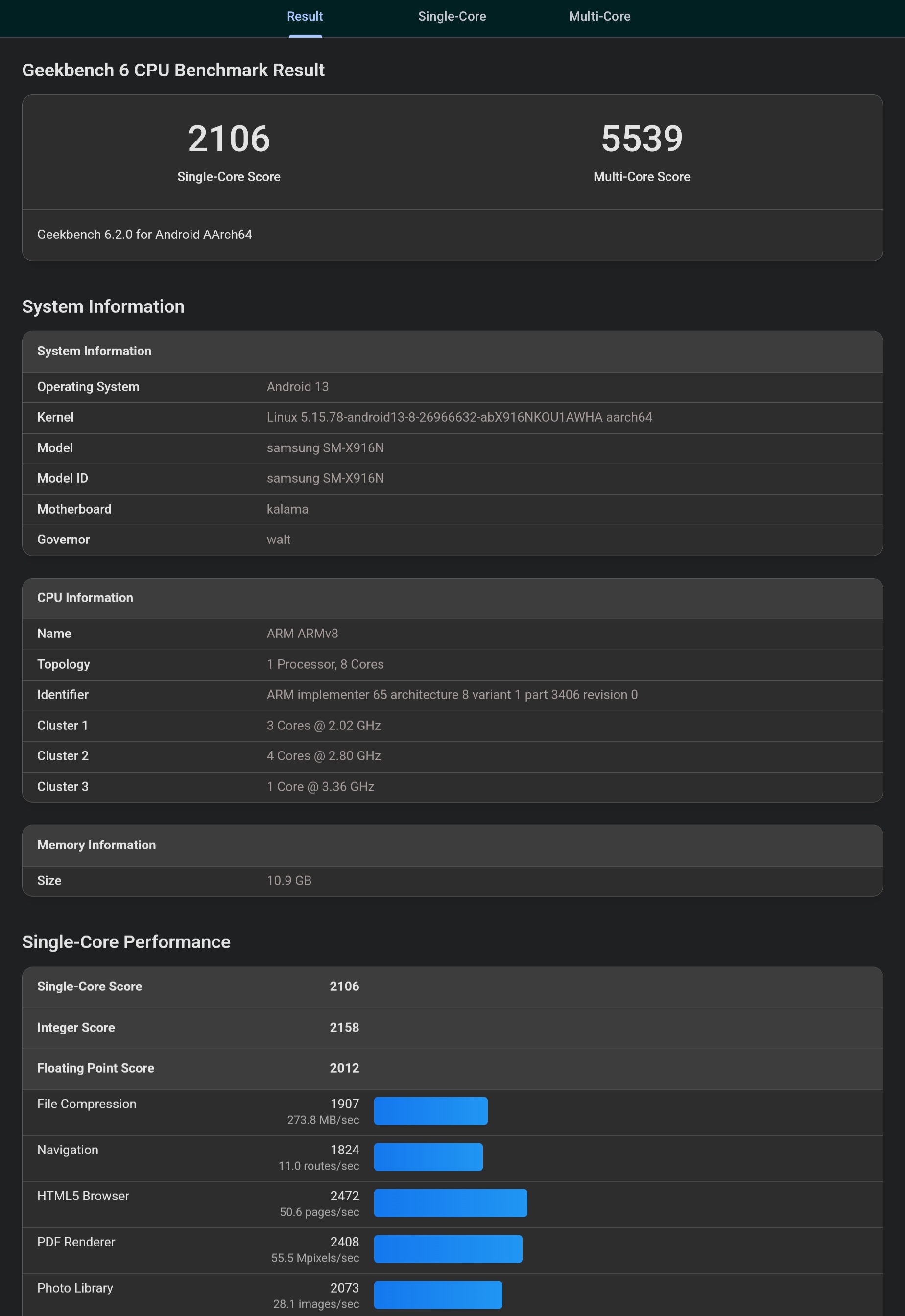The width and height of the screenshot is (905, 1316).
Task: Click the samsung SM-X916N Model value
Action: (325, 448)
